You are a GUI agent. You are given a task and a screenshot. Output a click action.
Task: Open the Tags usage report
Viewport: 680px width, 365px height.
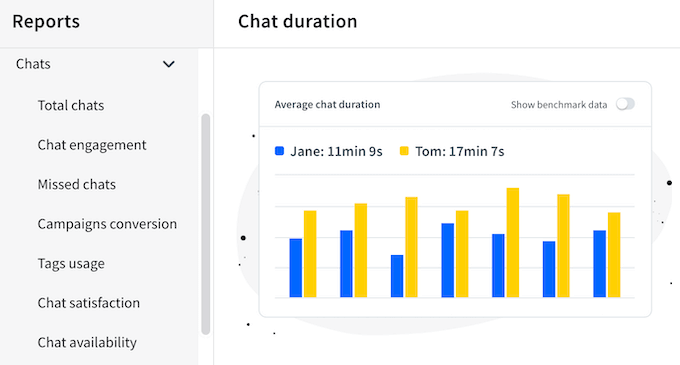click(71, 264)
